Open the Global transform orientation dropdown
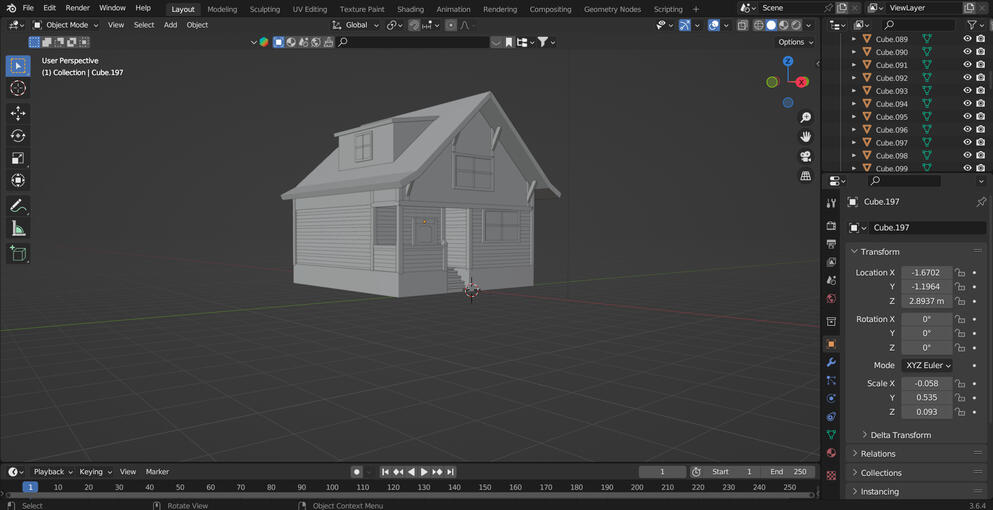Viewport: 993px width, 510px height. [355, 25]
